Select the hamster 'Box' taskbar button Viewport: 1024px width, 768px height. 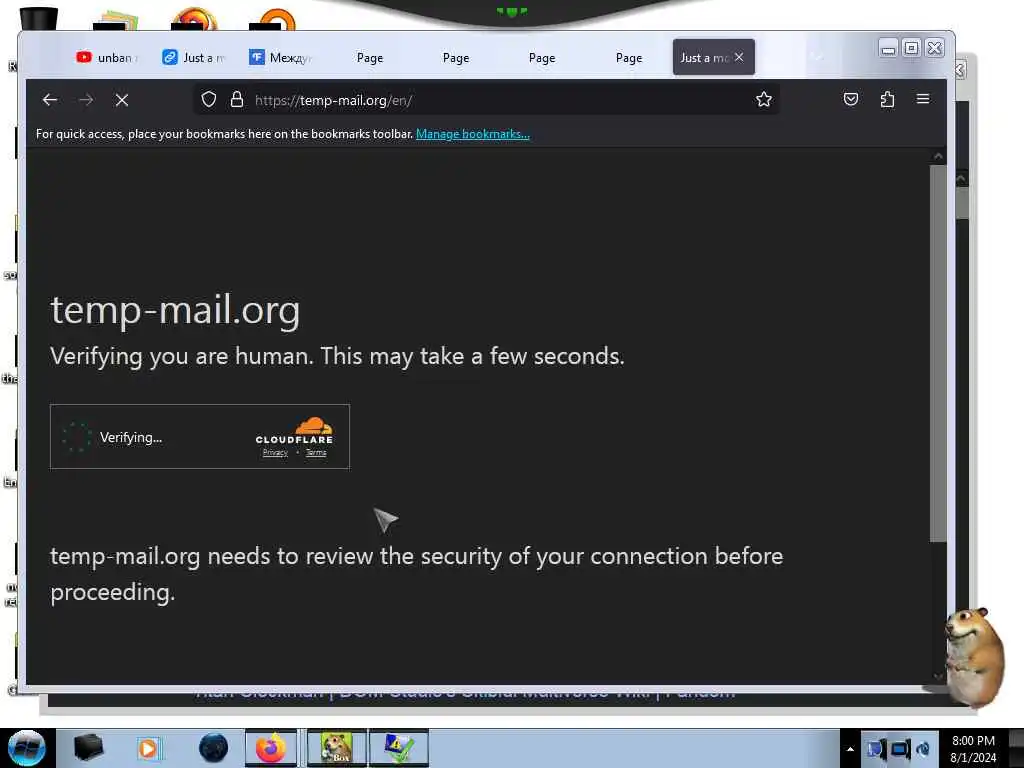point(336,748)
